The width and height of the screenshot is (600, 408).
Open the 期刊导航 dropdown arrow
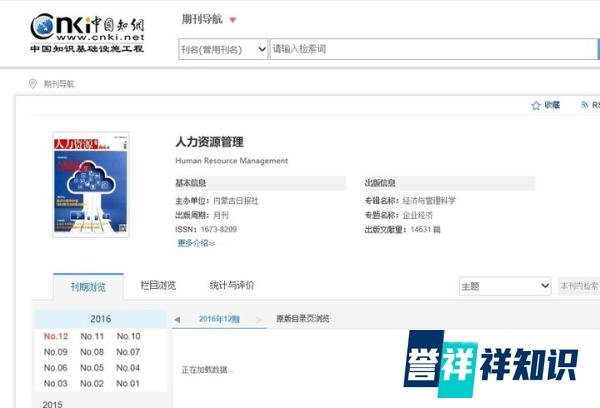coord(233,20)
